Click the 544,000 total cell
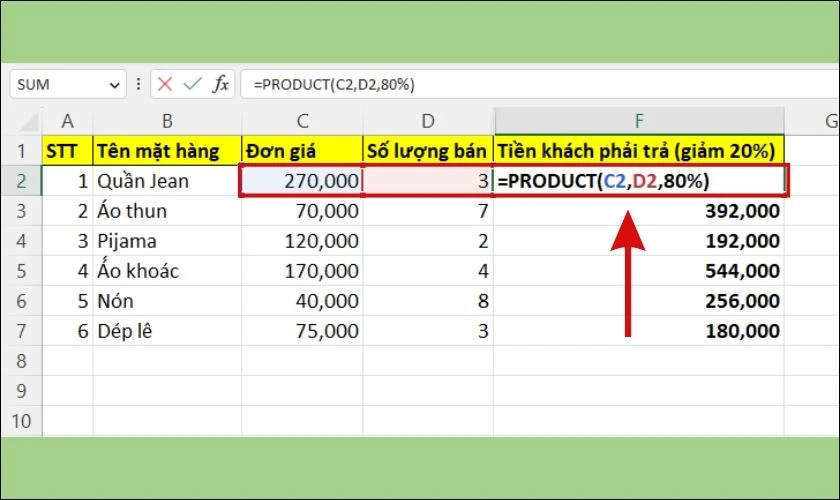 pos(639,271)
